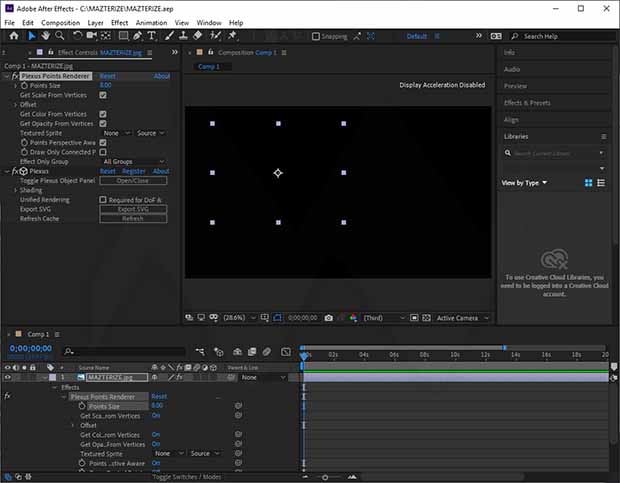The width and height of the screenshot is (620, 483).
Task: Toggle Get Scale From Vertices checkbox
Action: pos(103,95)
